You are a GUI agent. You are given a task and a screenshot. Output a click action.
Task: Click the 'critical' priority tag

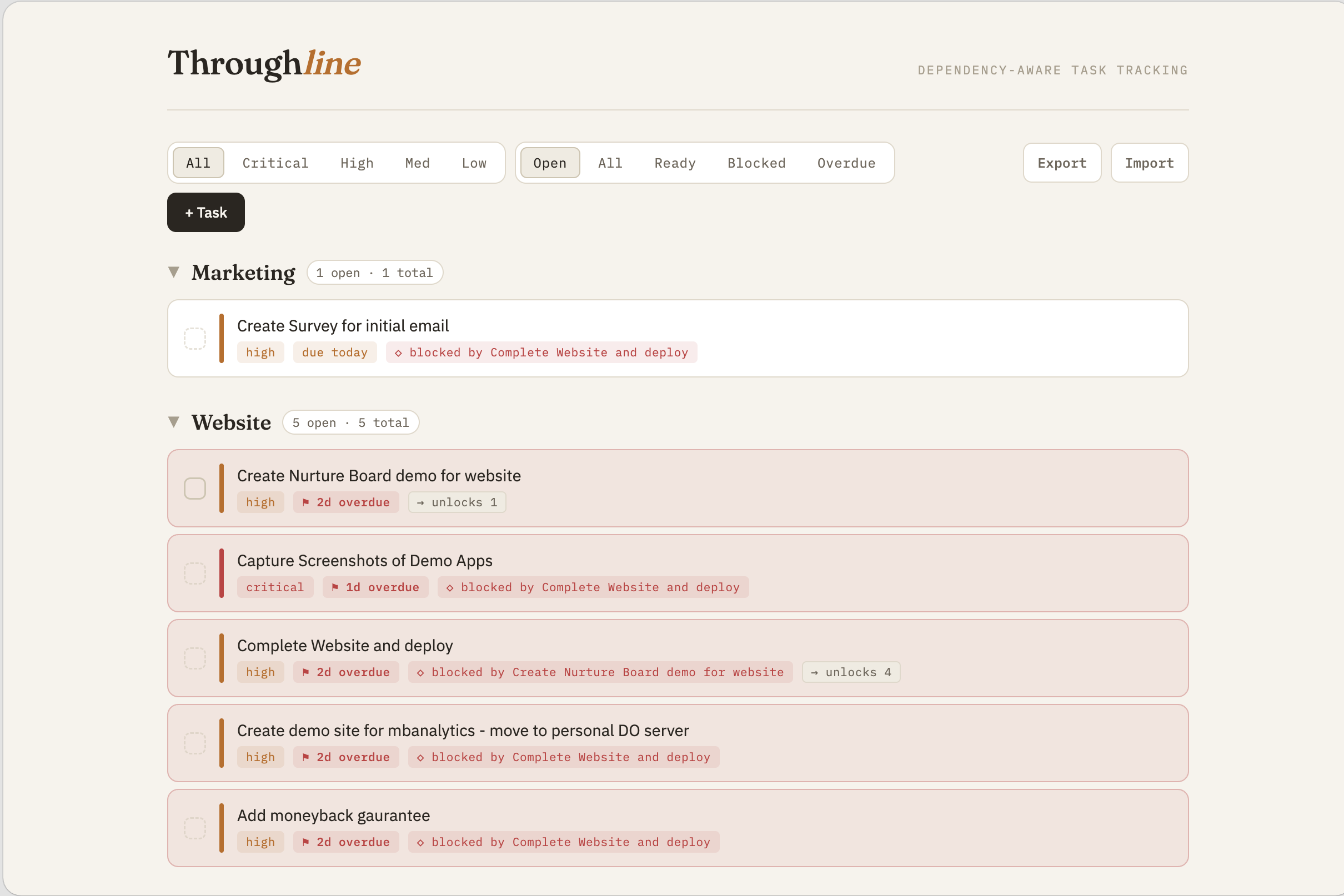275,587
